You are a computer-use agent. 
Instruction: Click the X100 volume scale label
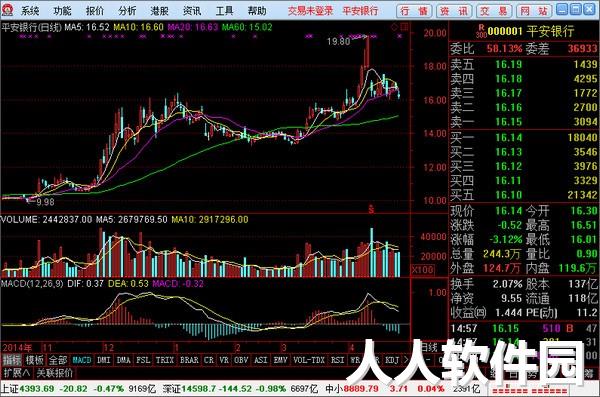[x=423, y=270]
